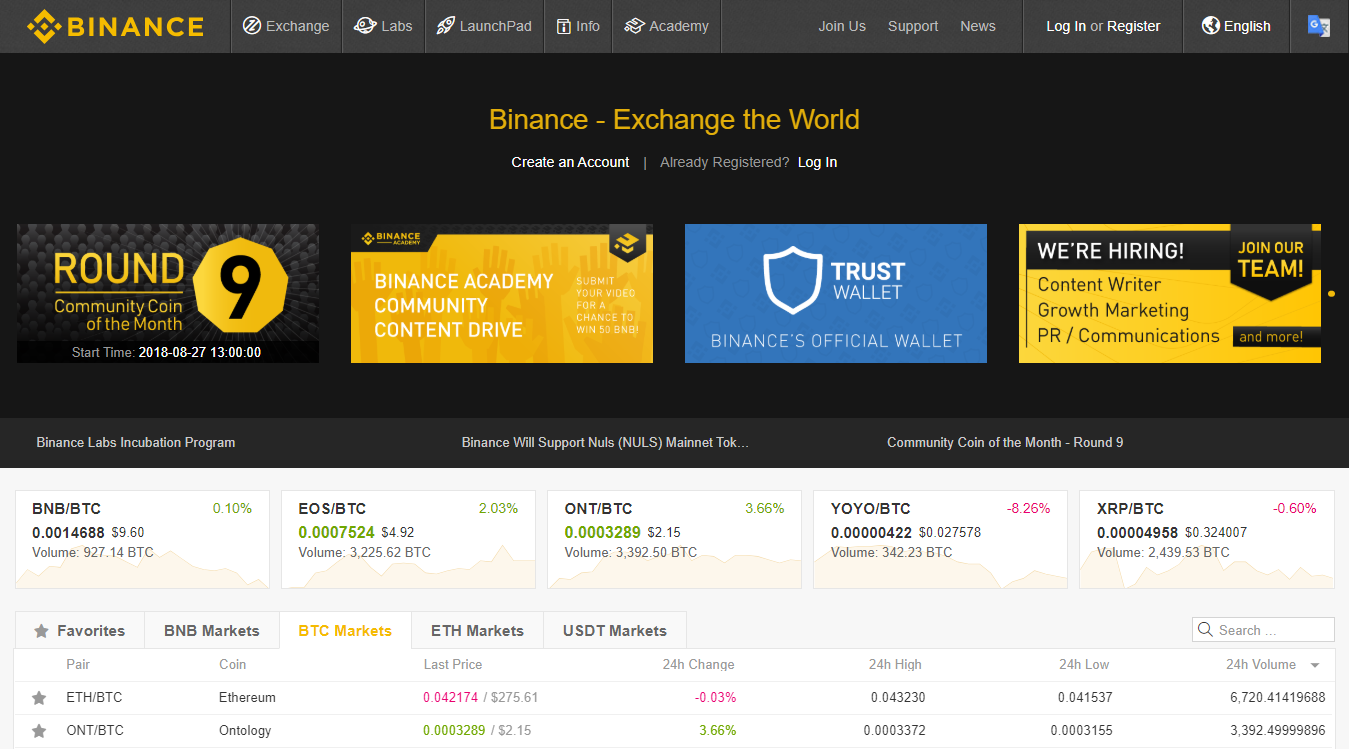Open the Nuls Mainnet support announcement
The image size is (1349, 749).
tap(605, 442)
